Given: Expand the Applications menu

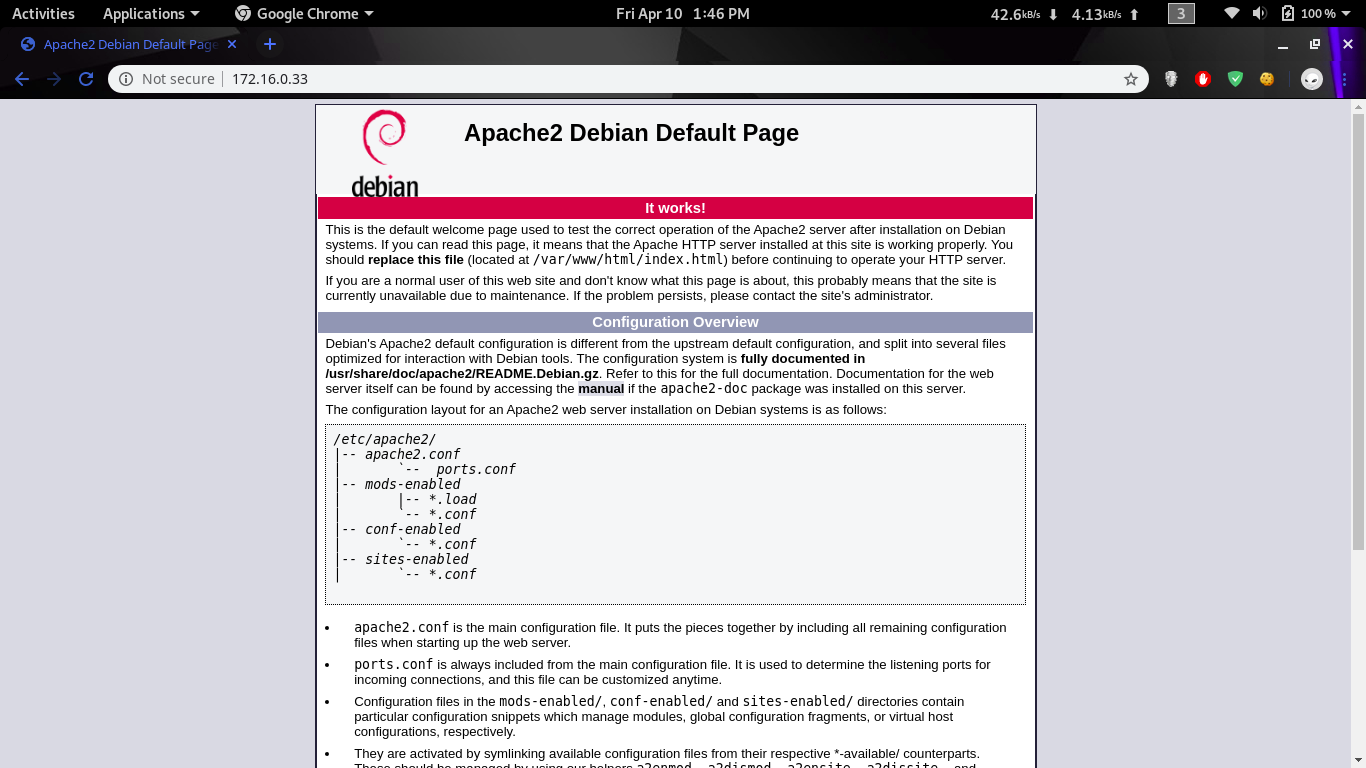Looking at the screenshot, I should click(150, 14).
